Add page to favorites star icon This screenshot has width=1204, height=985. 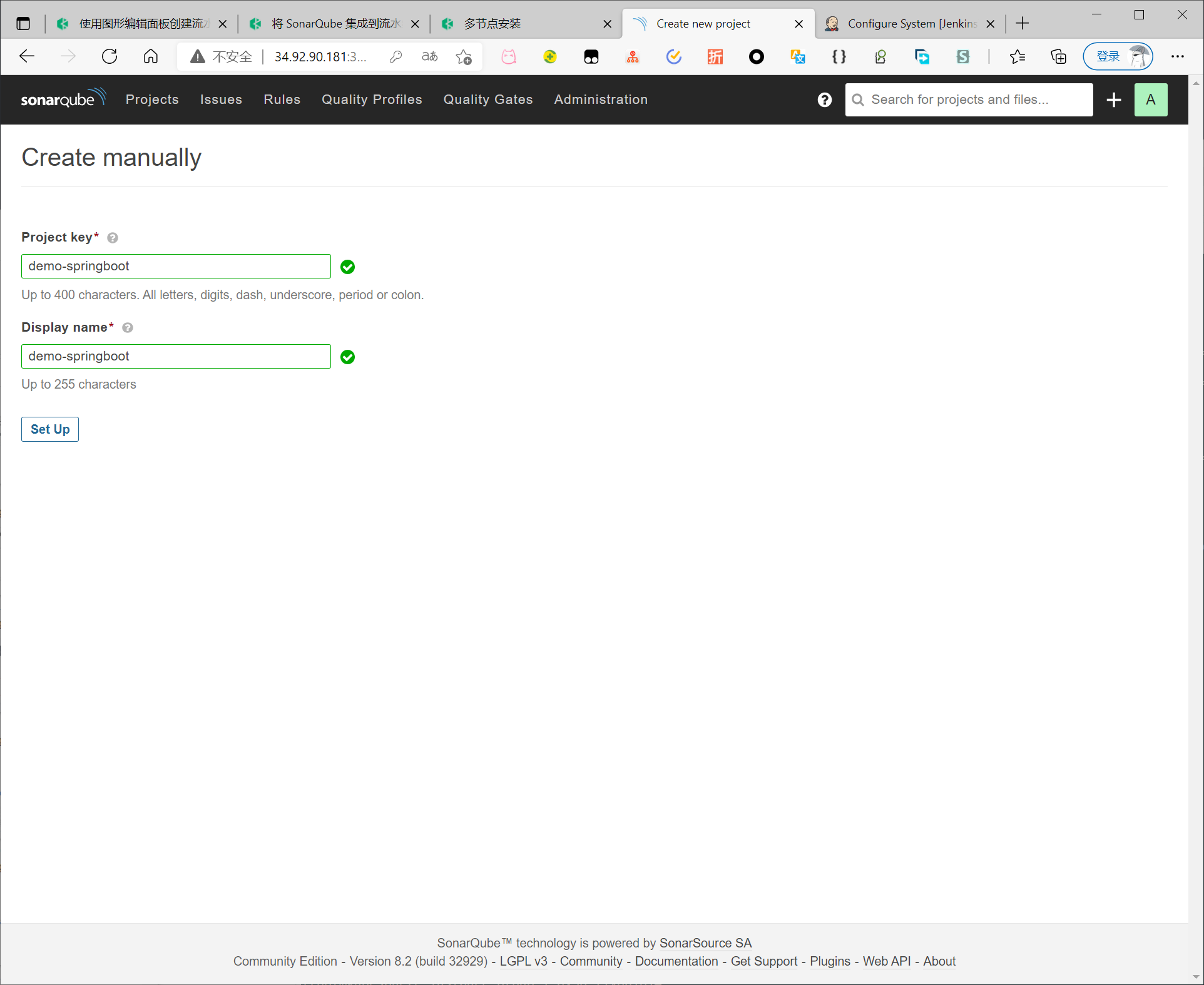464,56
